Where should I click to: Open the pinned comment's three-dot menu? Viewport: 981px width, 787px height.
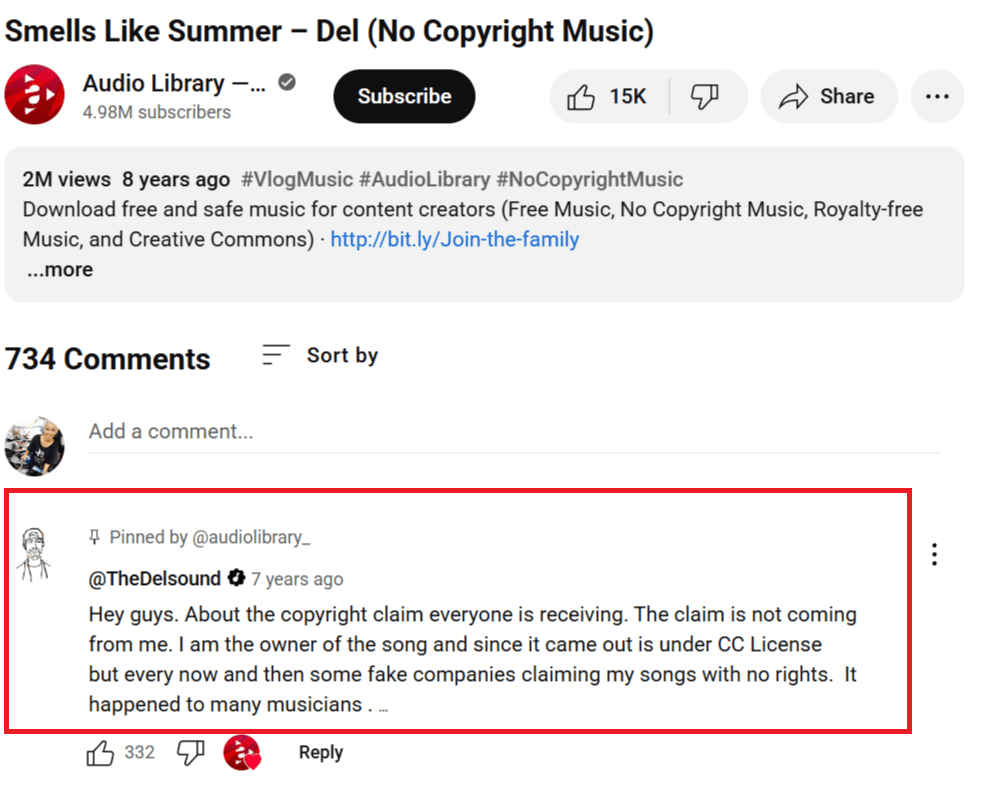(934, 554)
